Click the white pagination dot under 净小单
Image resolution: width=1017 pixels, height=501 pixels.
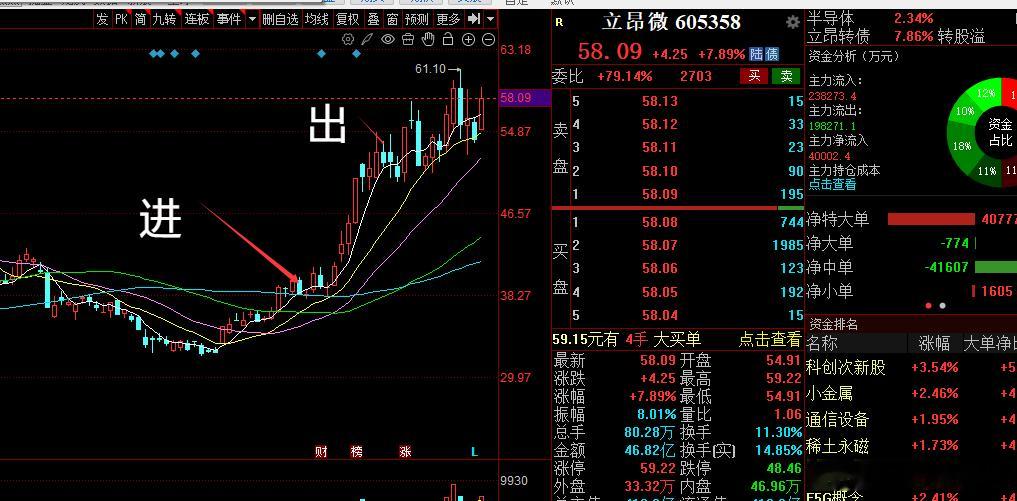[x=942, y=306]
